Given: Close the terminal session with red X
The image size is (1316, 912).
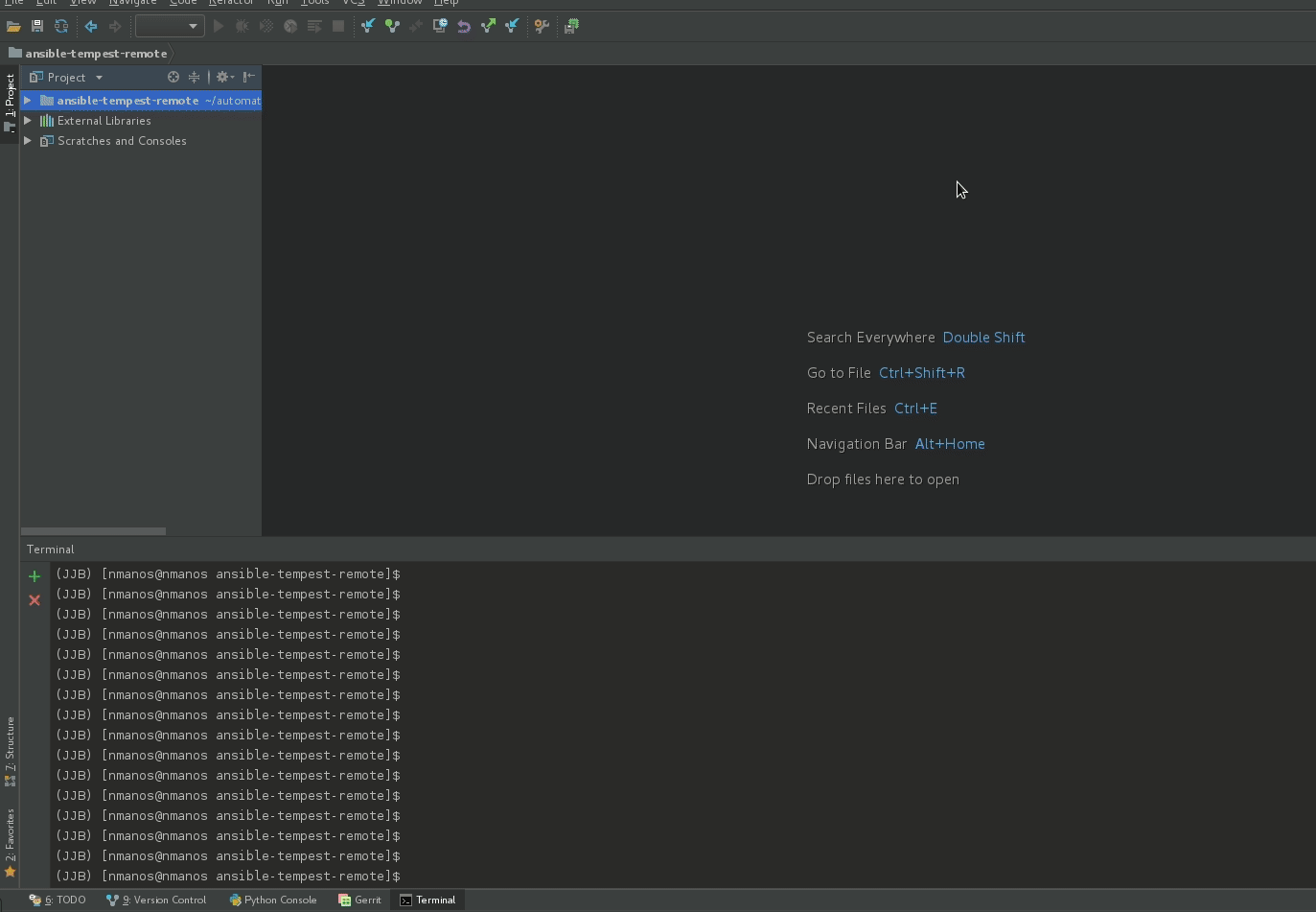Looking at the screenshot, I should click(x=35, y=600).
